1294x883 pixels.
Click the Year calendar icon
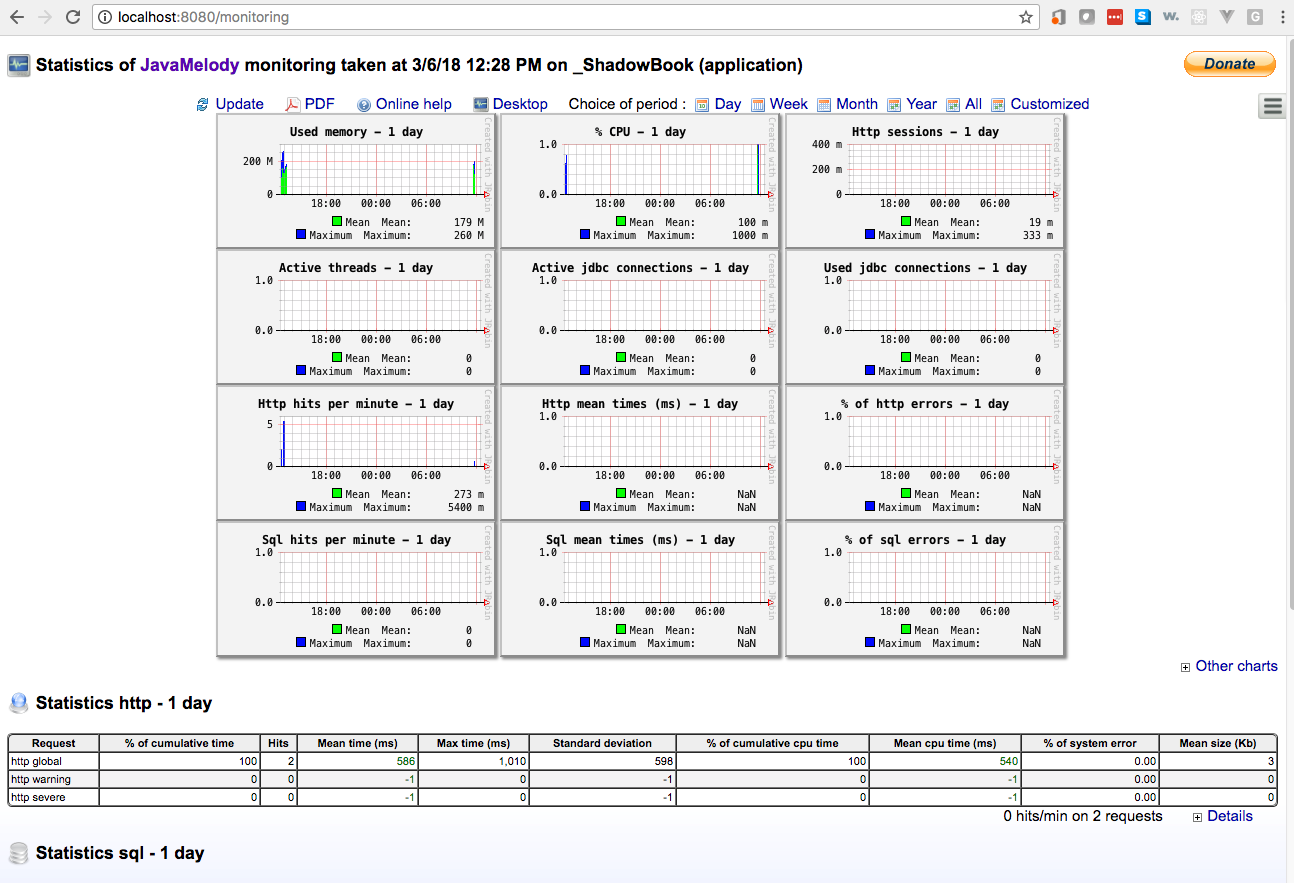pyautogui.click(x=894, y=104)
